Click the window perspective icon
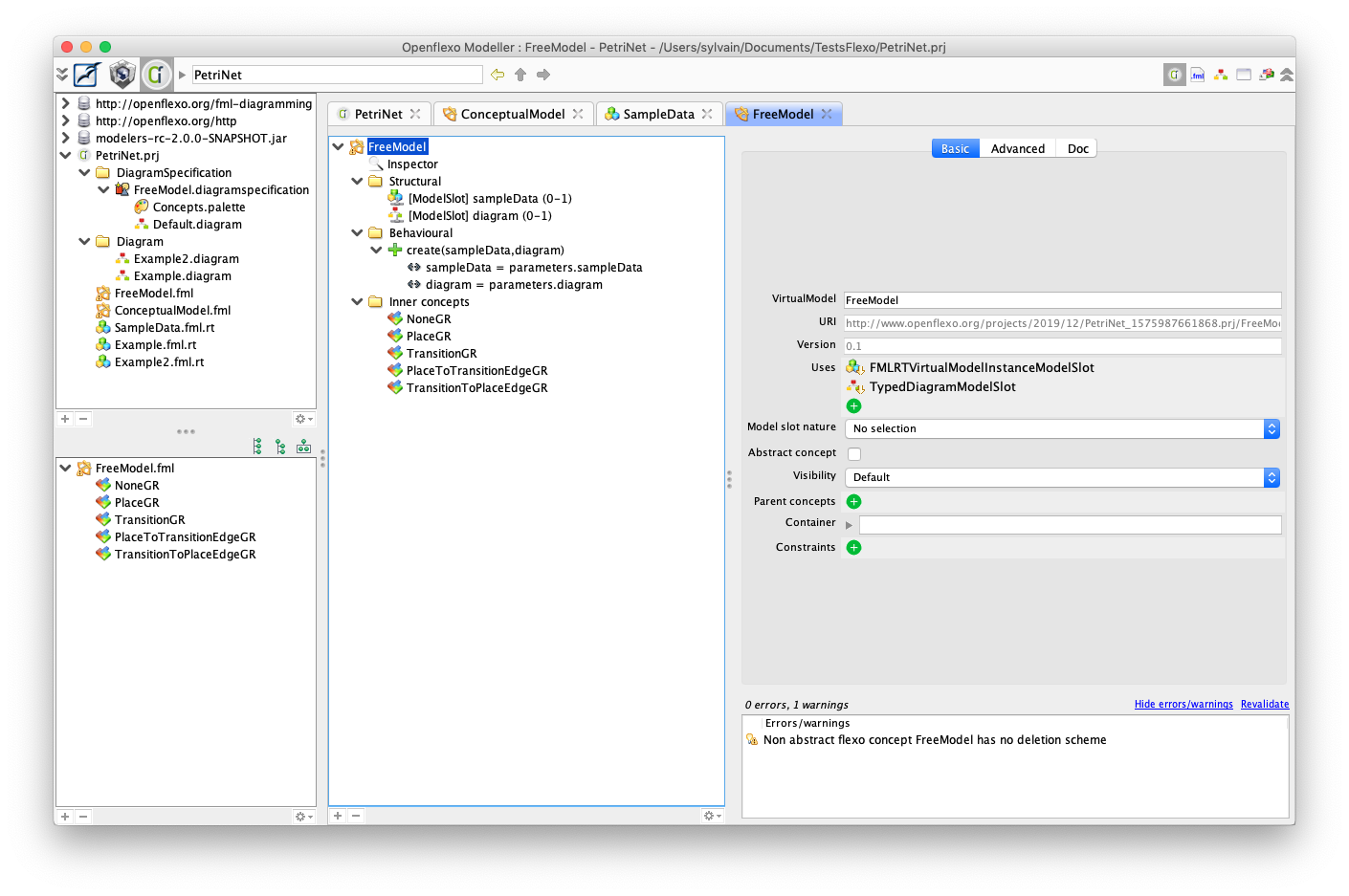1349x896 pixels. (1244, 75)
